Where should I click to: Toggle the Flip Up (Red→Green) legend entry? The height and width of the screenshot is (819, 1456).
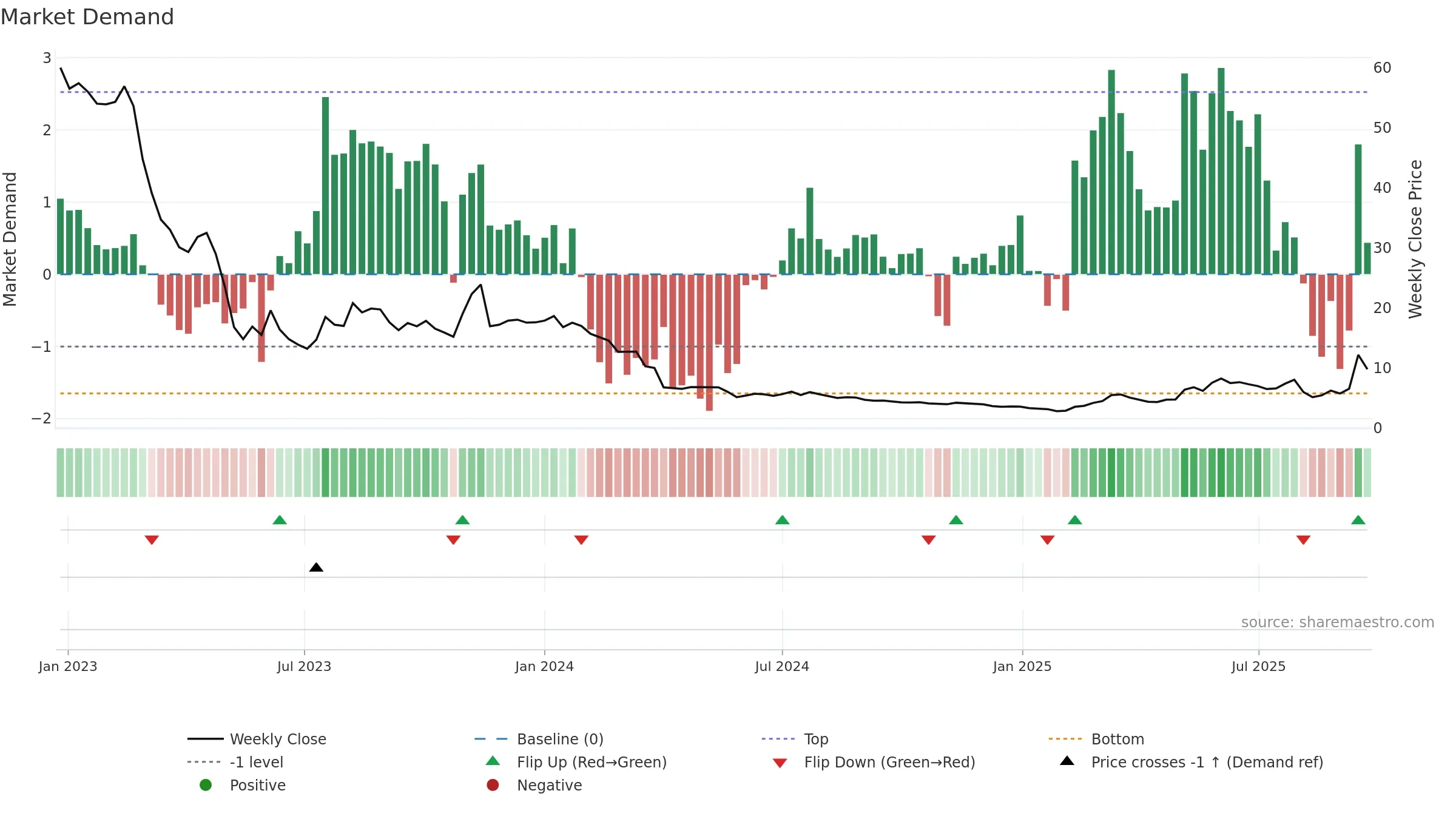576,762
